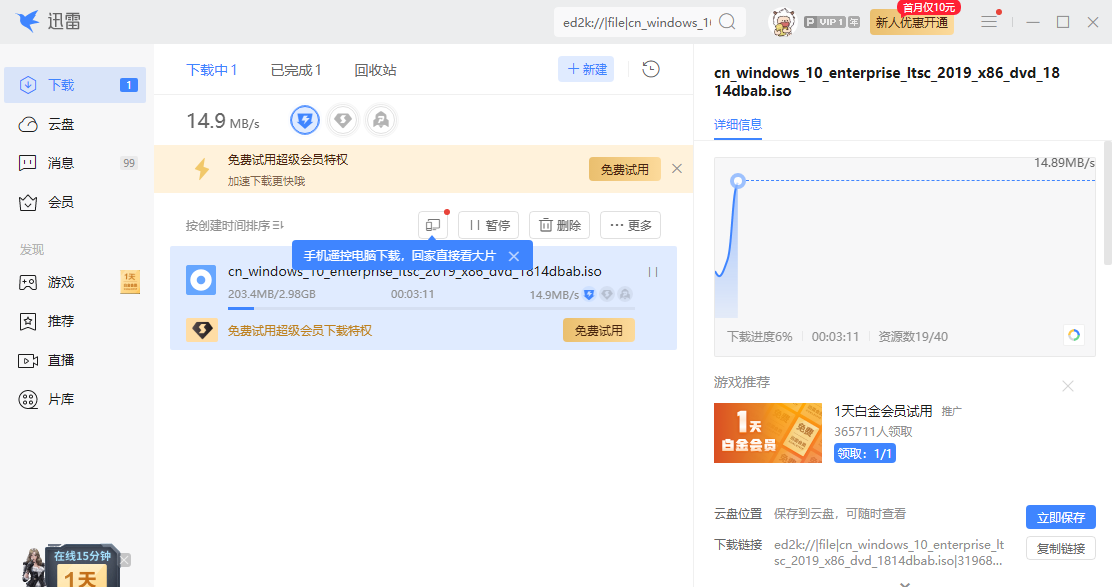Expand details with bottom chevron arrow
Screen dimensions: 1112x587
click(905, 583)
